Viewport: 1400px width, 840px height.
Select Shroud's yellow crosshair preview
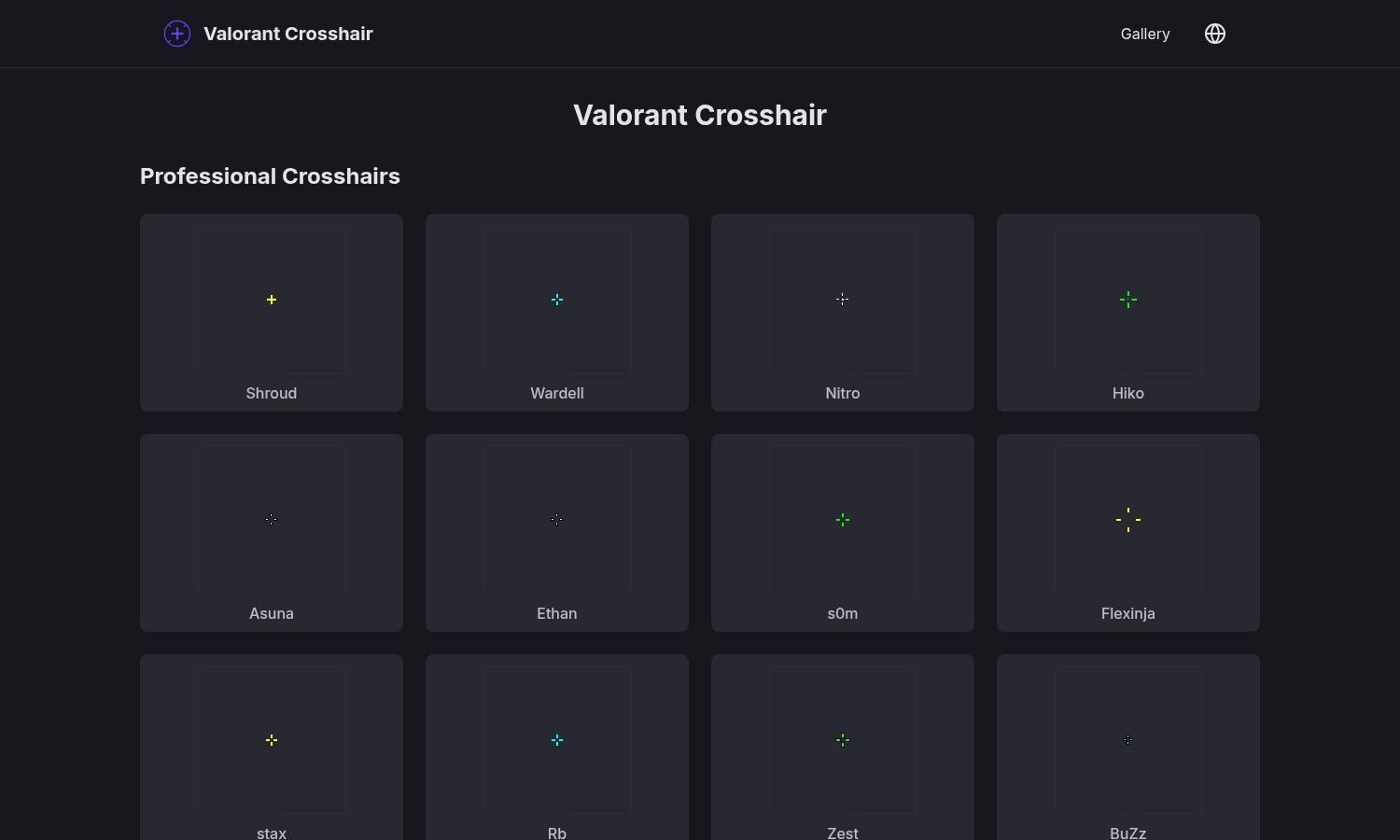(272, 300)
